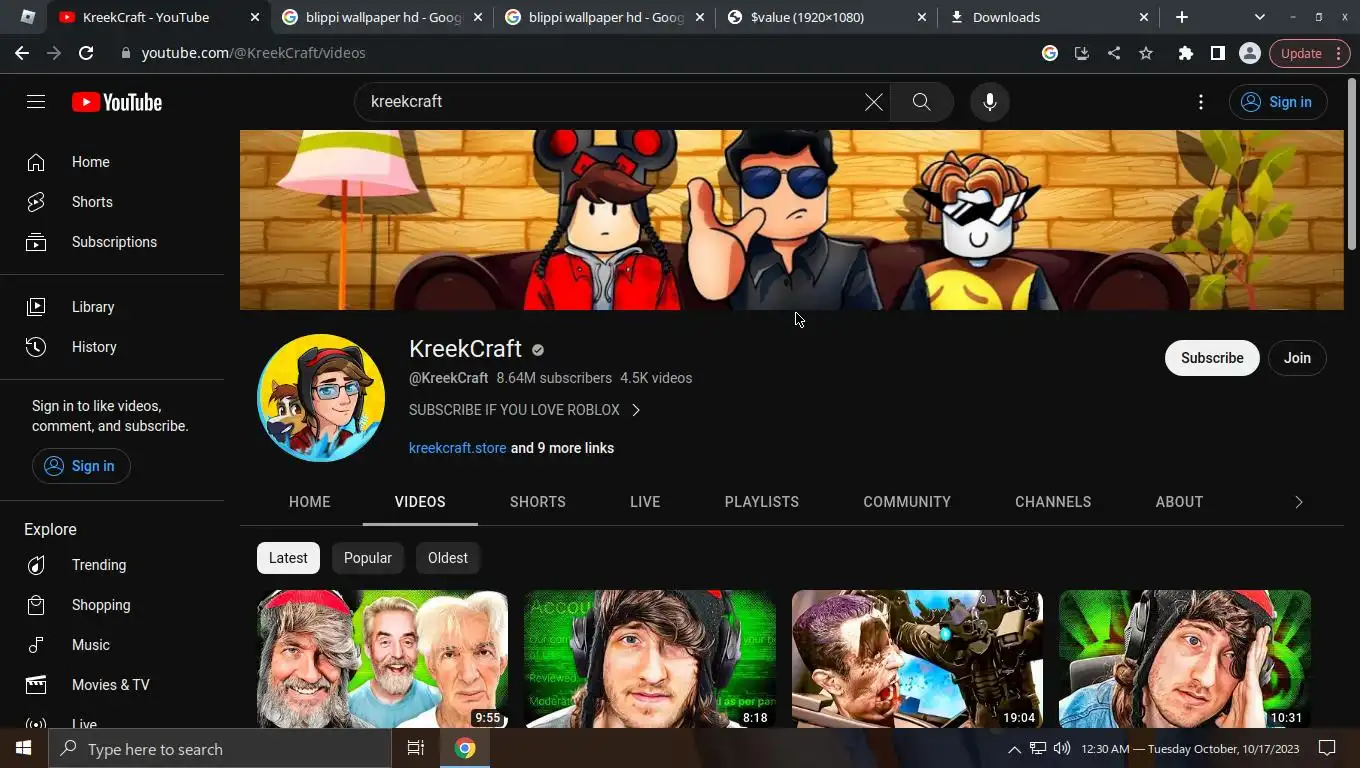
Task: Switch to the Downloads browser tab
Action: click(1050, 17)
